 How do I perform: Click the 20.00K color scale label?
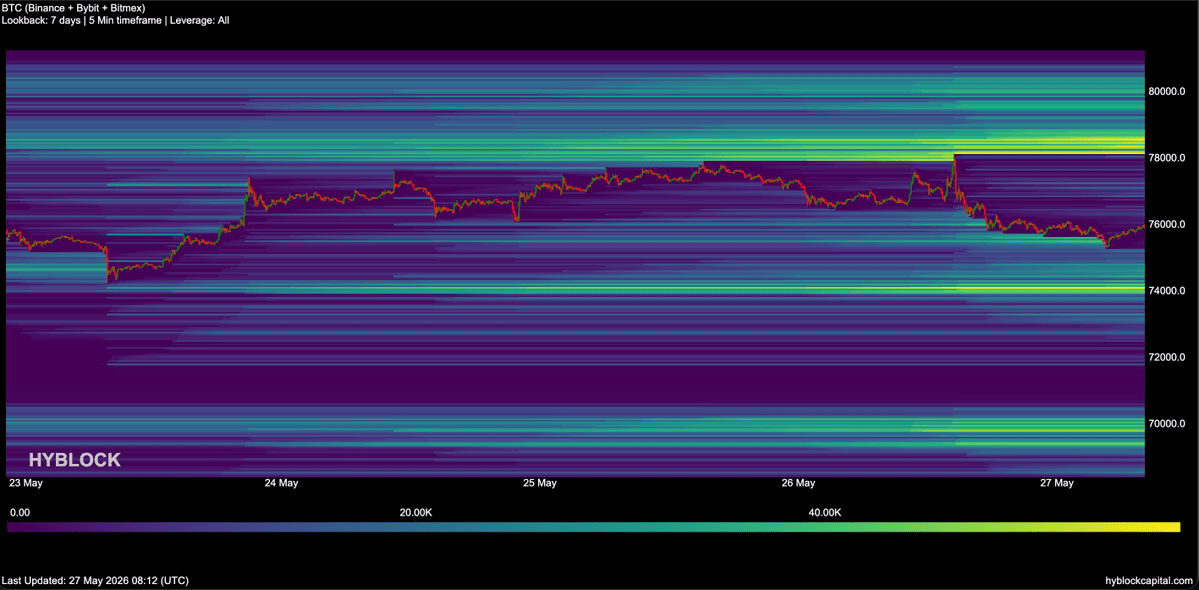point(416,512)
